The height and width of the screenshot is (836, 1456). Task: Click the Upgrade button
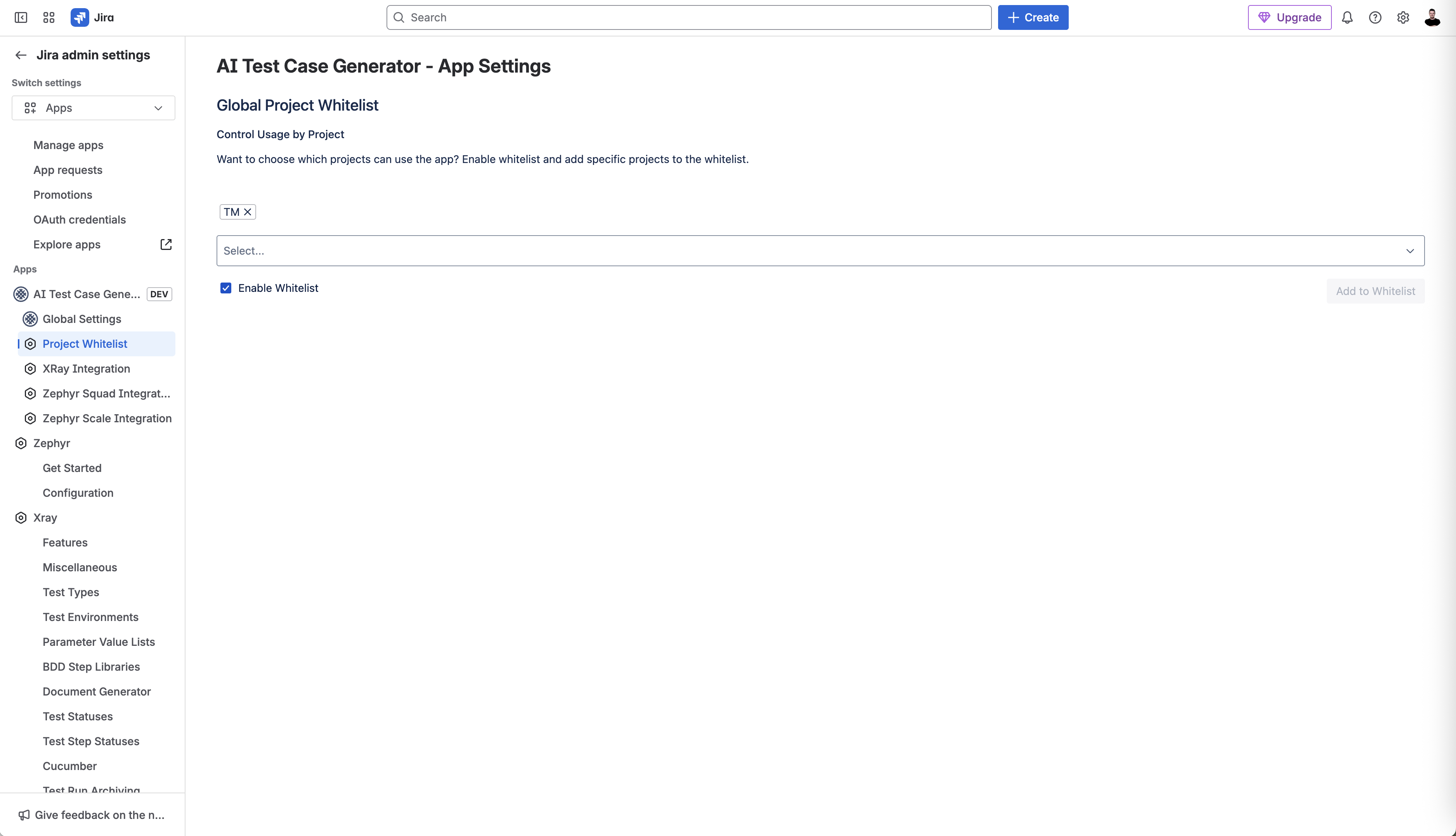(x=1289, y=17)
